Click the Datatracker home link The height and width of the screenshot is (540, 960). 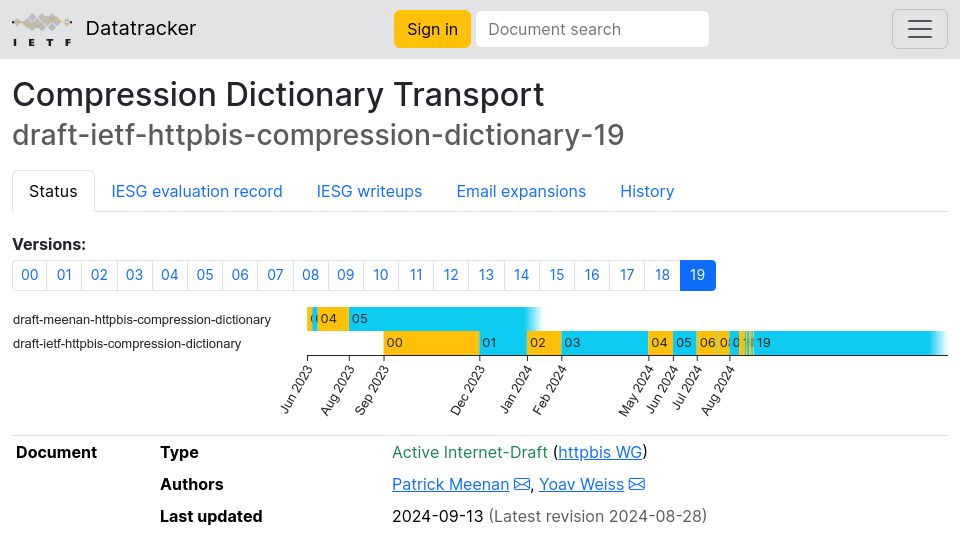(141, 28)
